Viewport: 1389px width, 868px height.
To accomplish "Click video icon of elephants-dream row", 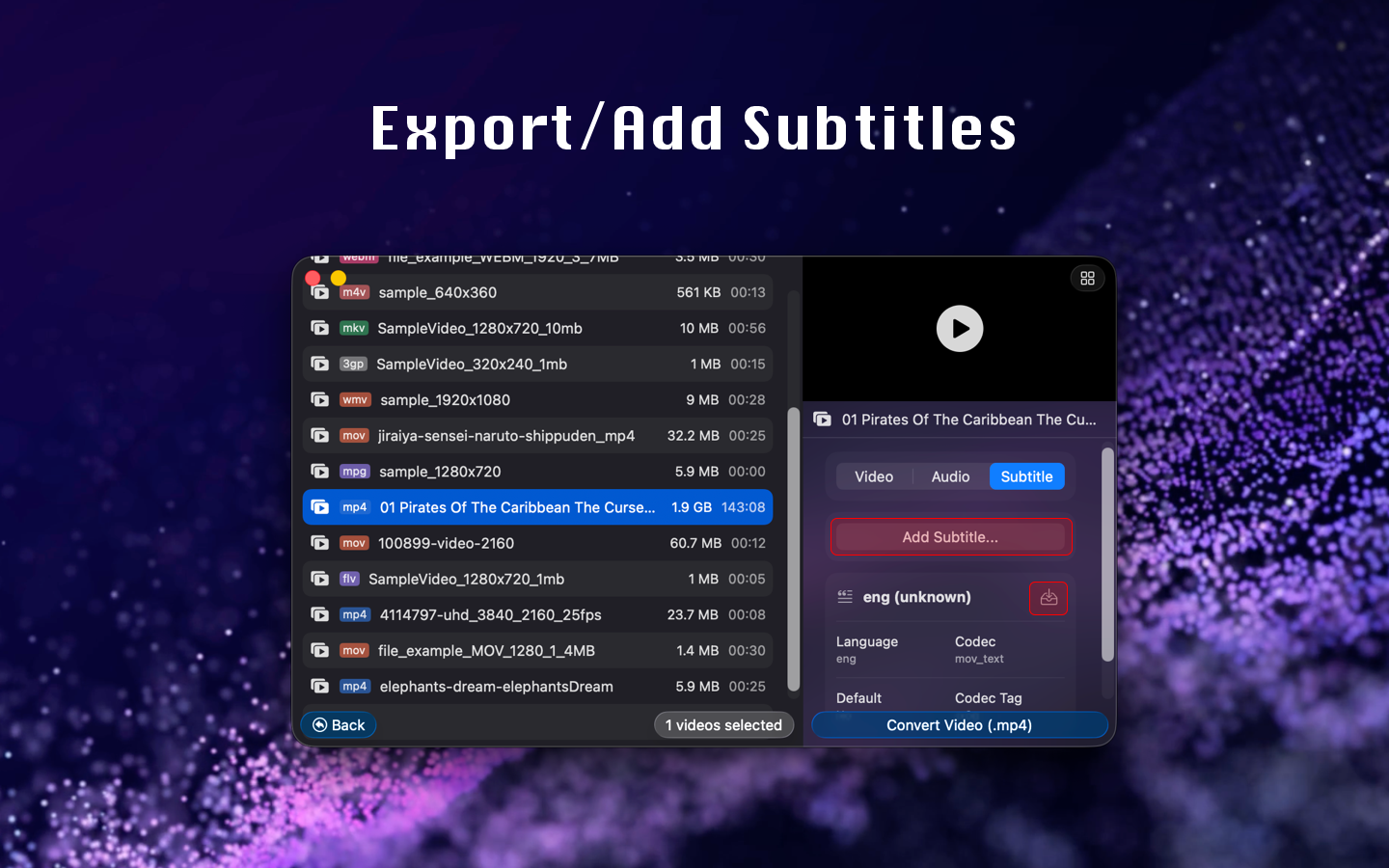I will pos(319,686).
